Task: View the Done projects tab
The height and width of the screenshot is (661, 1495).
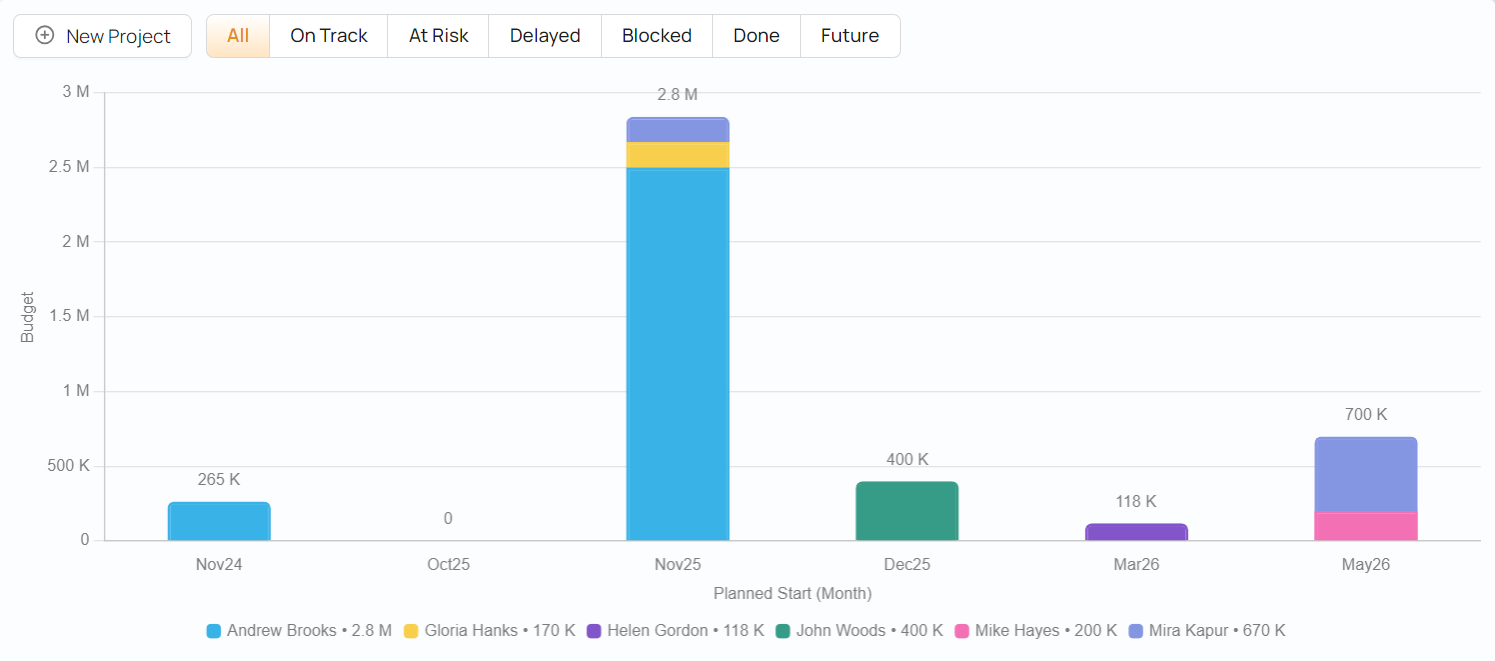Action: (756, 36)
